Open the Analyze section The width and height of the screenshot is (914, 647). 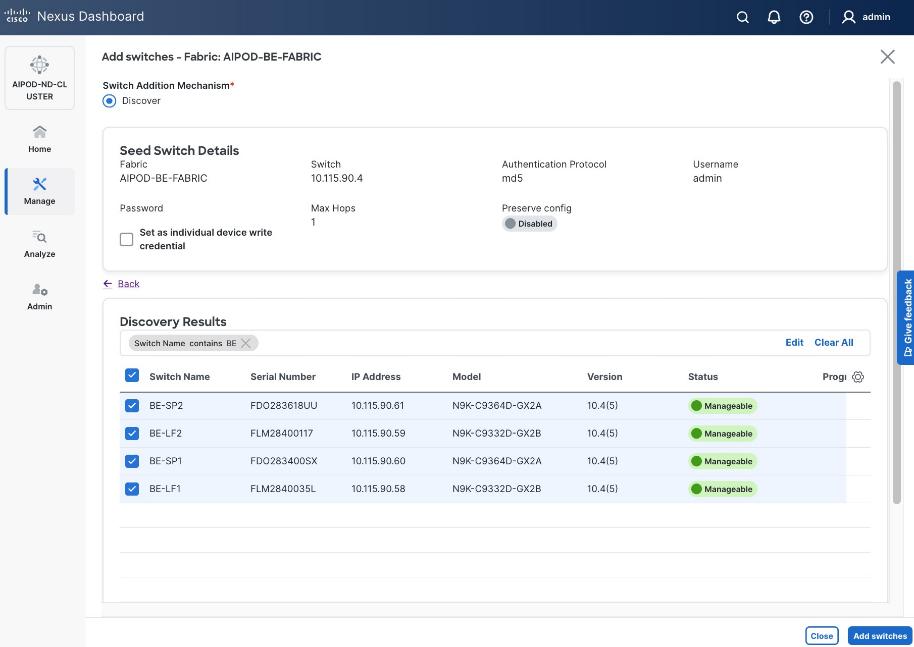(40, 244)
